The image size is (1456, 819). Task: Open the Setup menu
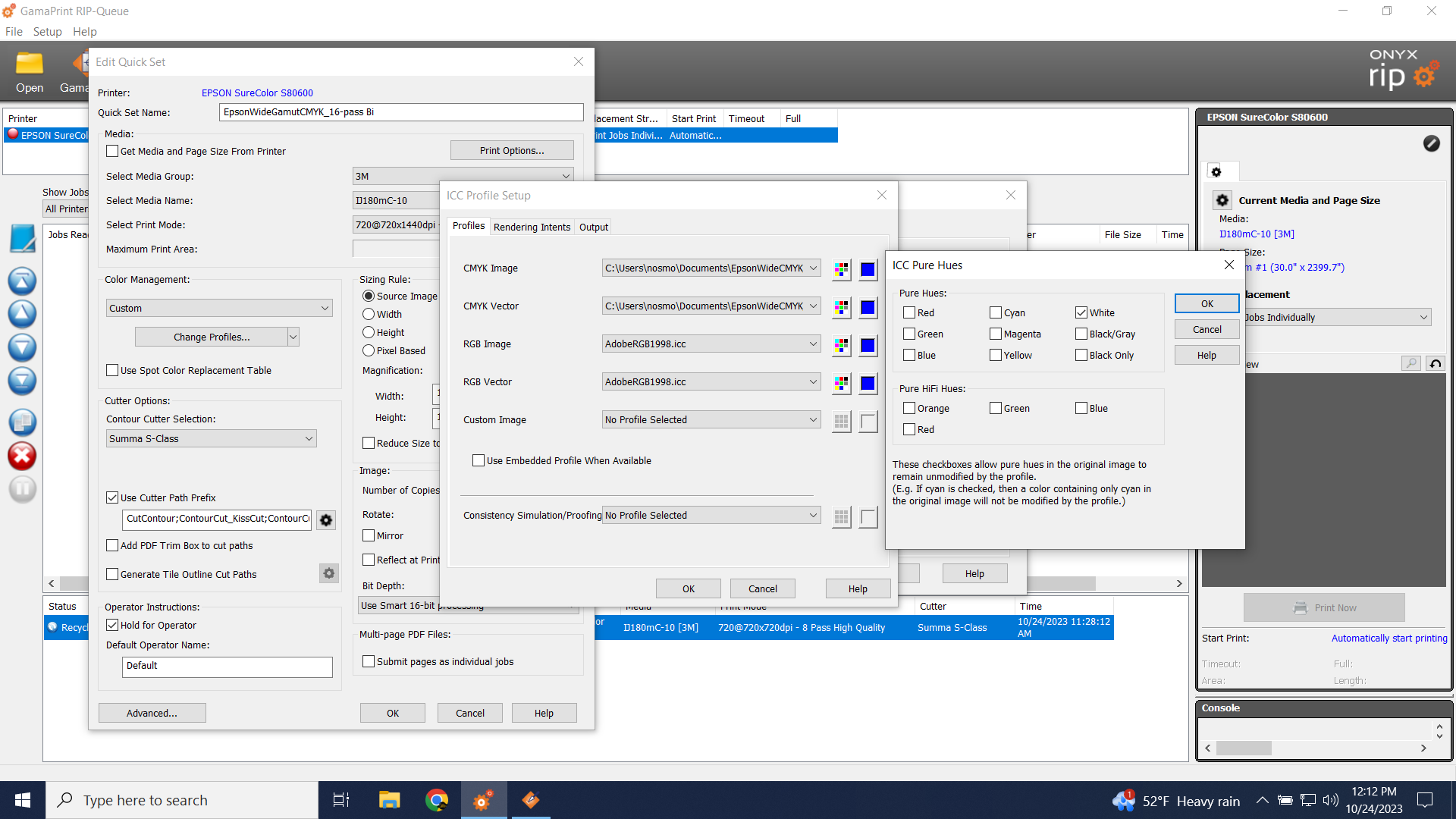(x=47, y=31)
